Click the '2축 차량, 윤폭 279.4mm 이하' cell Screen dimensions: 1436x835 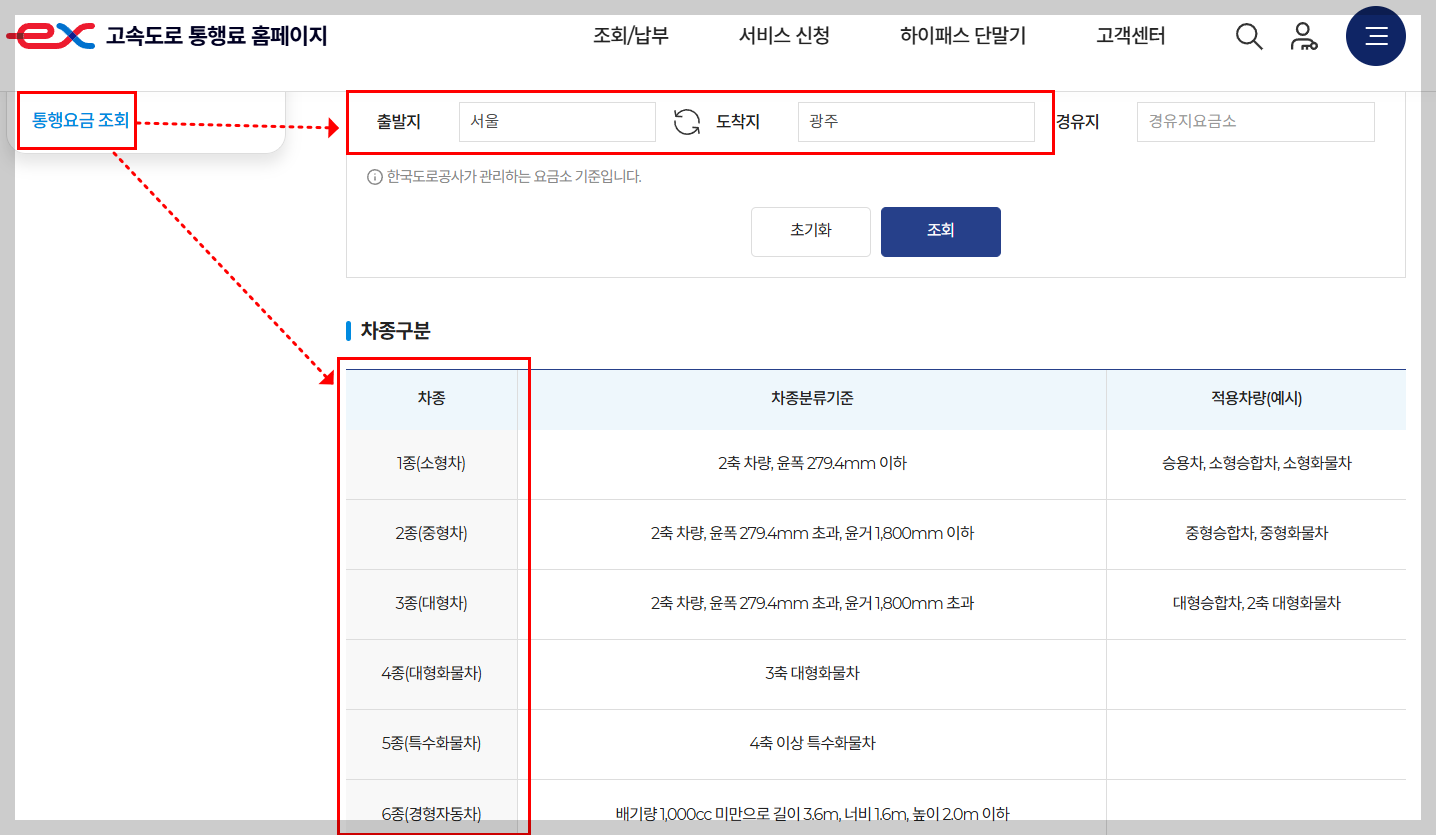pos(812,464)
